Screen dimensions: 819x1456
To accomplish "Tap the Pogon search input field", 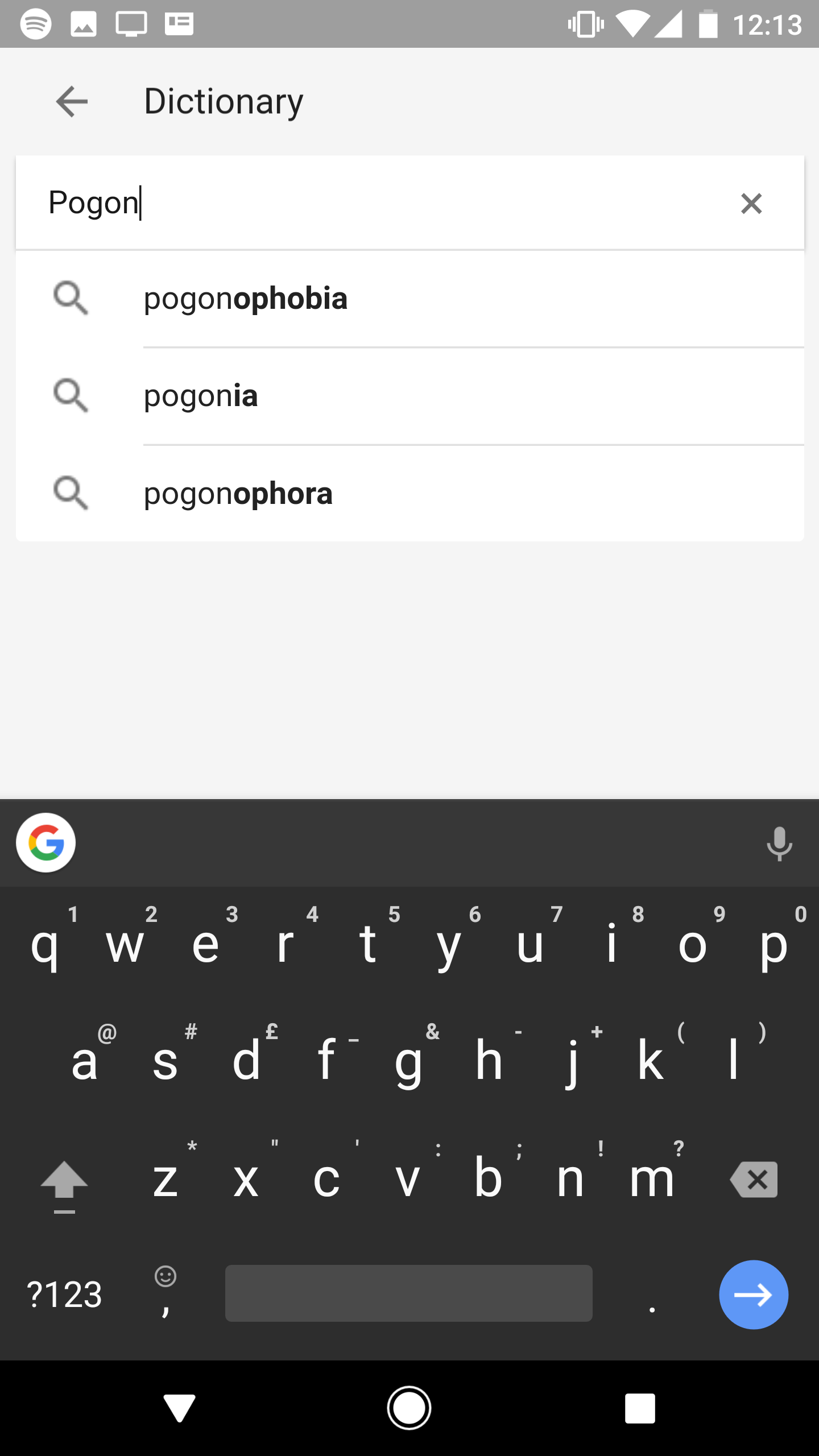I will click(x=341, y=202).
